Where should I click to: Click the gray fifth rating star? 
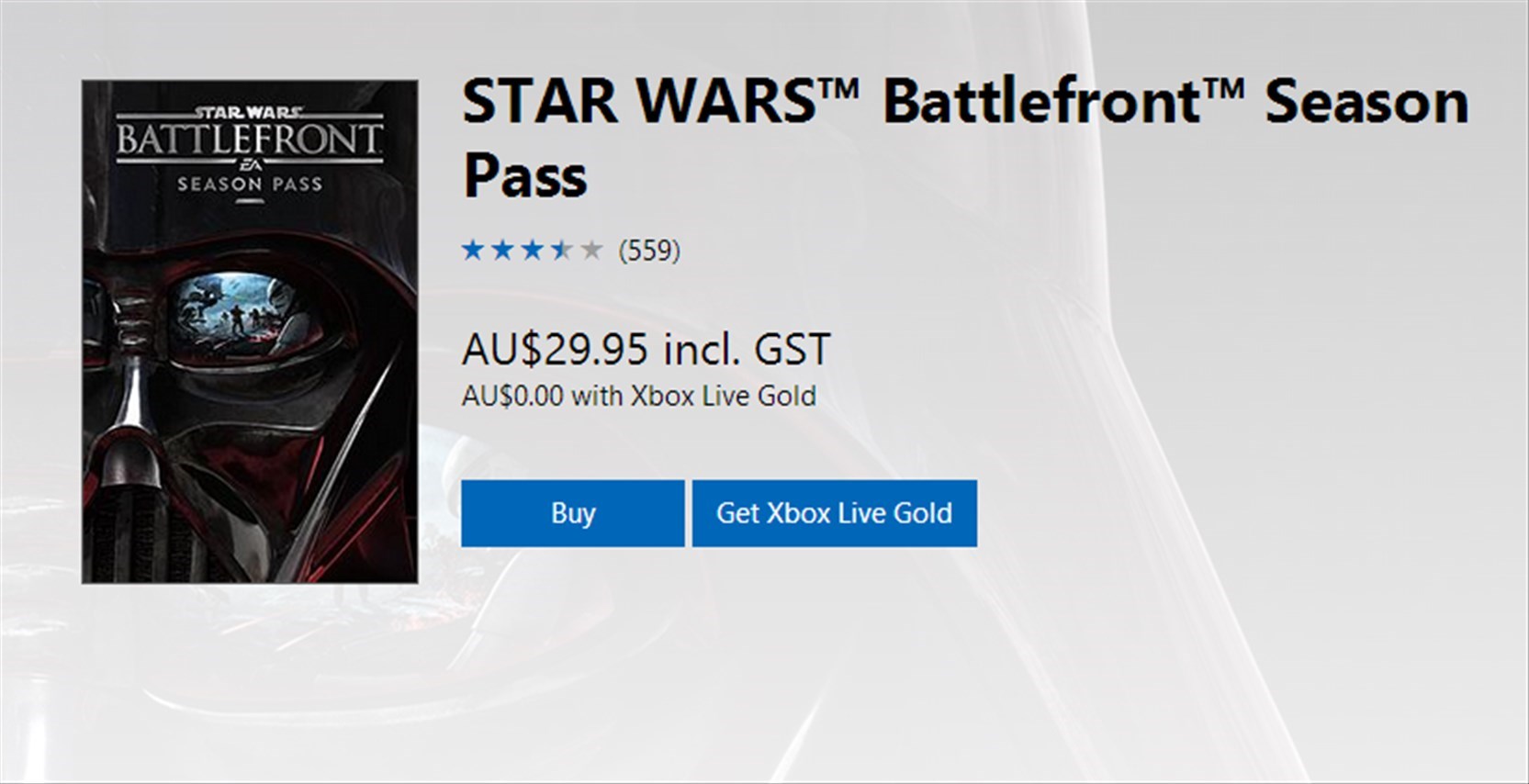pos(592,250)
